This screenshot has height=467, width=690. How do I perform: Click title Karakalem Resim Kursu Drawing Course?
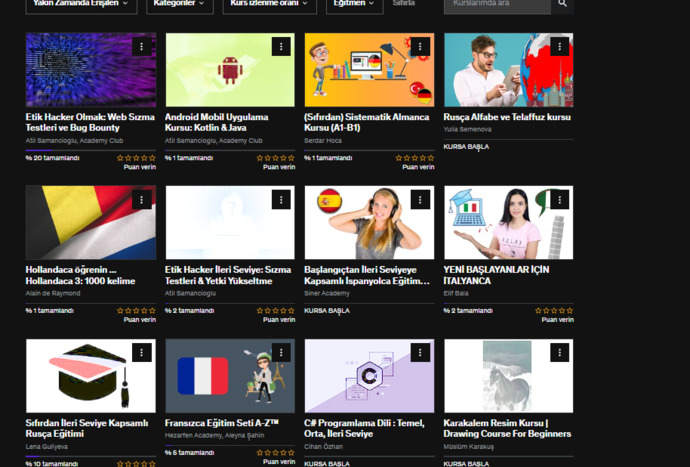[507, 428]
